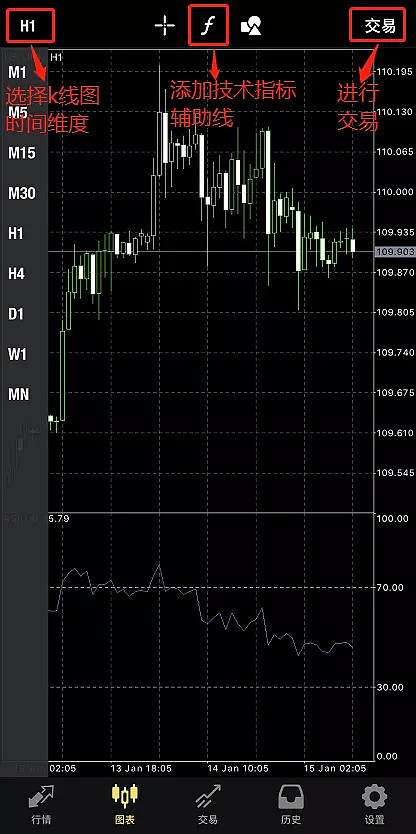This screenshot has width=416, height=834.
Task: Open the 历史 history inbox icon
Action: pos(291,797)
